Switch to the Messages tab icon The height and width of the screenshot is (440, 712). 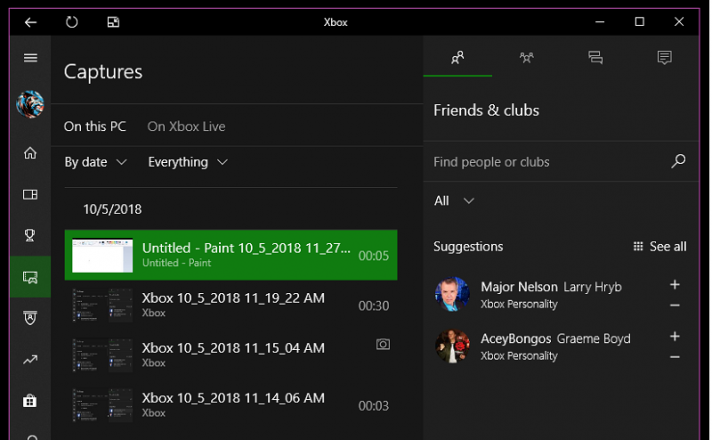tap(595, 57)
